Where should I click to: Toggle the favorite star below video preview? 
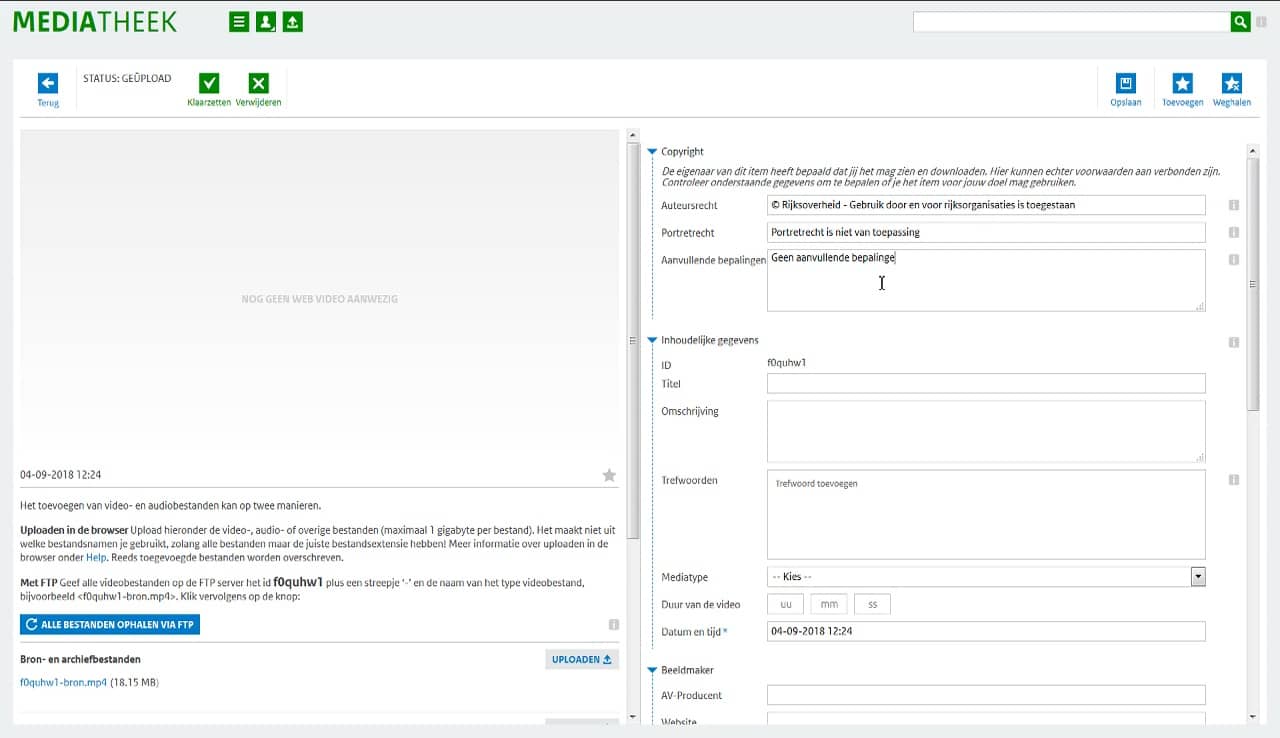pyautogui.click(x=609, y=475)
